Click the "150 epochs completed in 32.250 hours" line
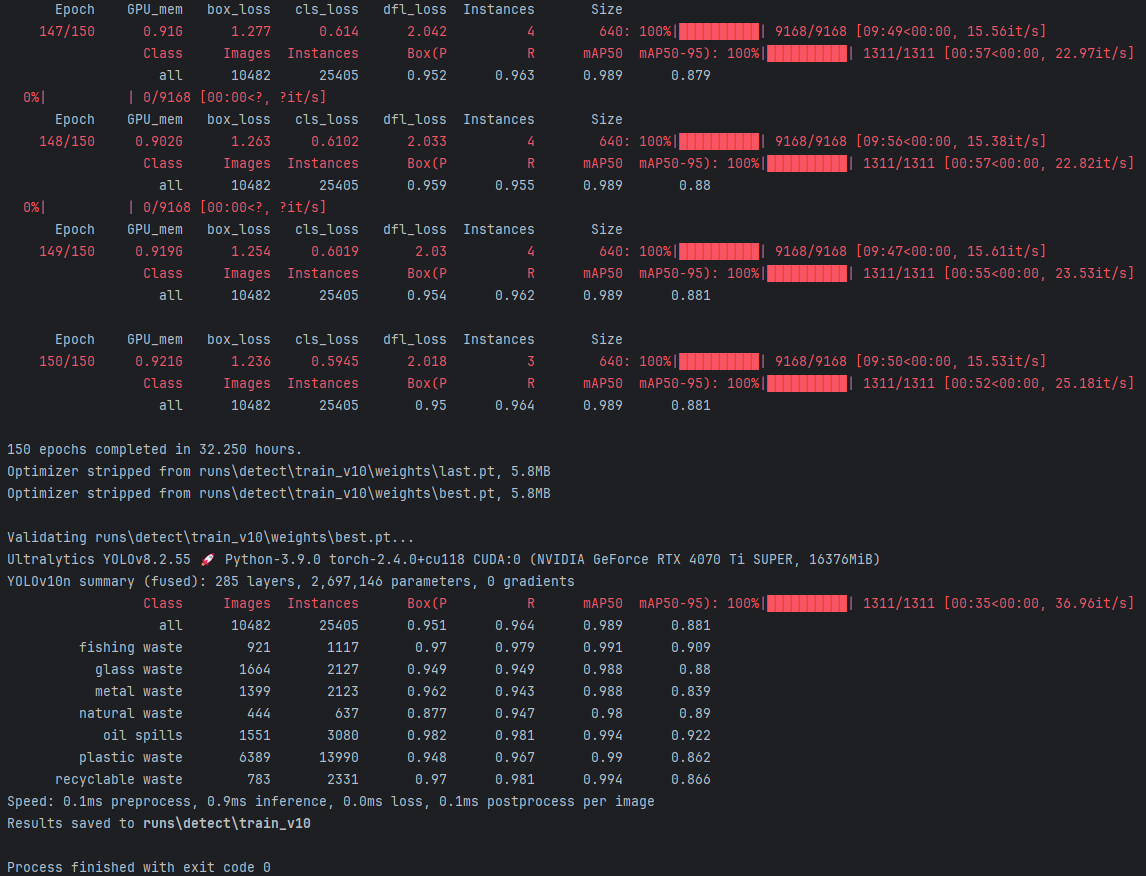This screenshot has width=1146, height=876. coord(154,449)
